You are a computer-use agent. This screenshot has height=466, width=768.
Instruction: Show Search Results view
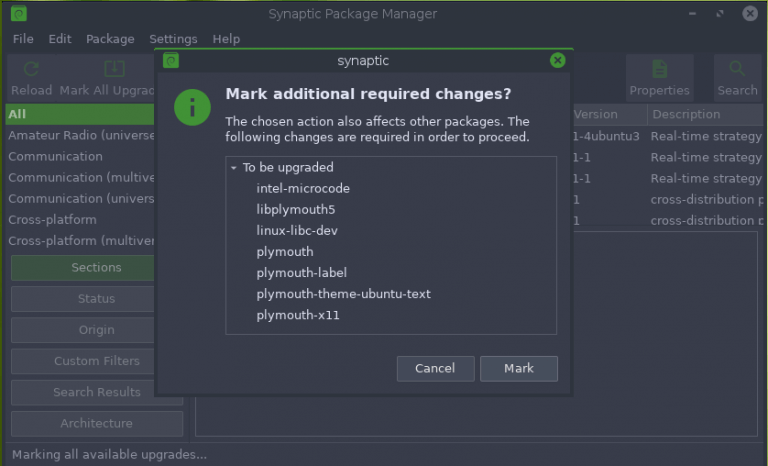[96, 392]
